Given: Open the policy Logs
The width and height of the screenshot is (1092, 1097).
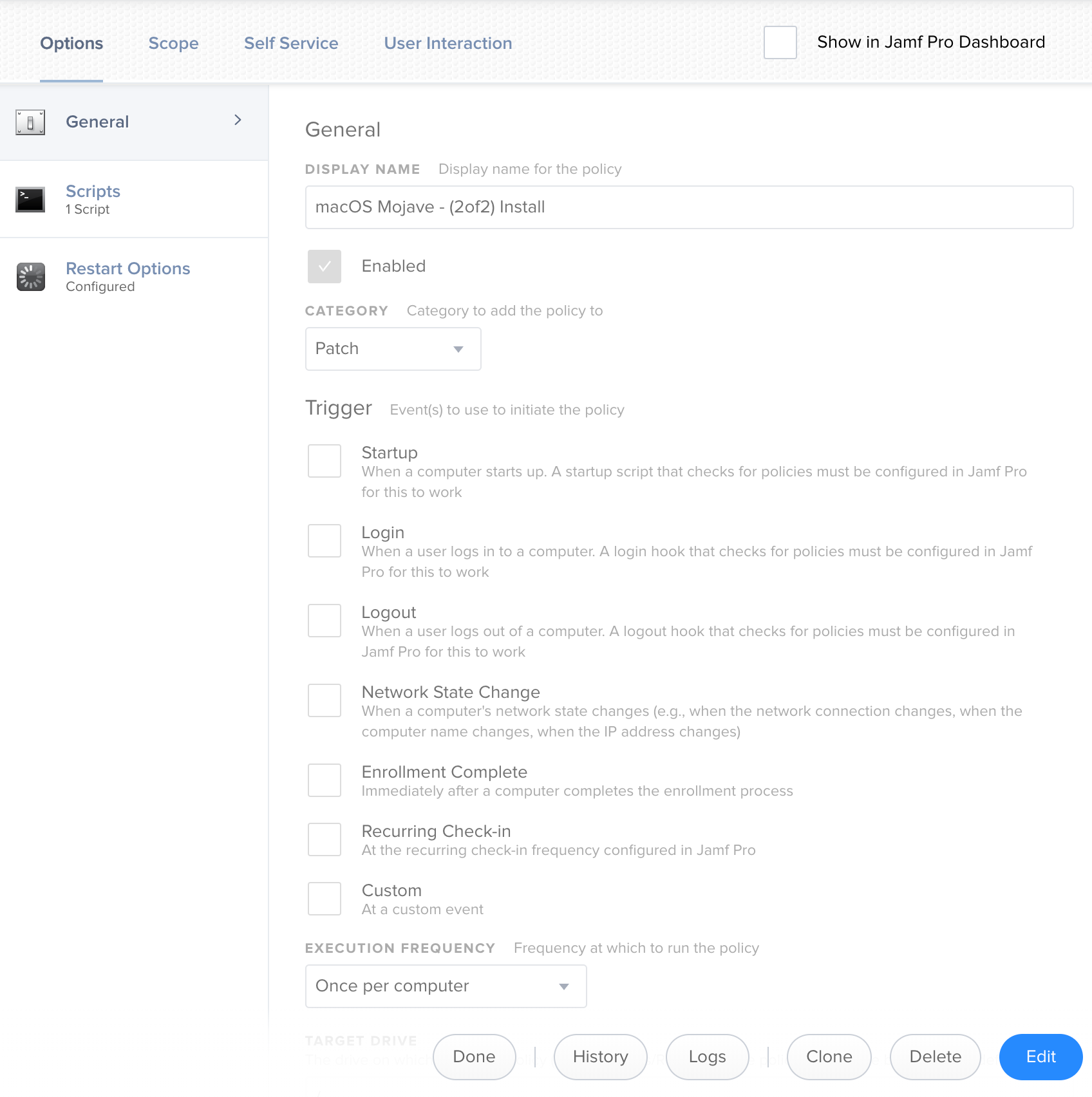Looking at the screenshot, I should 708,1057.
